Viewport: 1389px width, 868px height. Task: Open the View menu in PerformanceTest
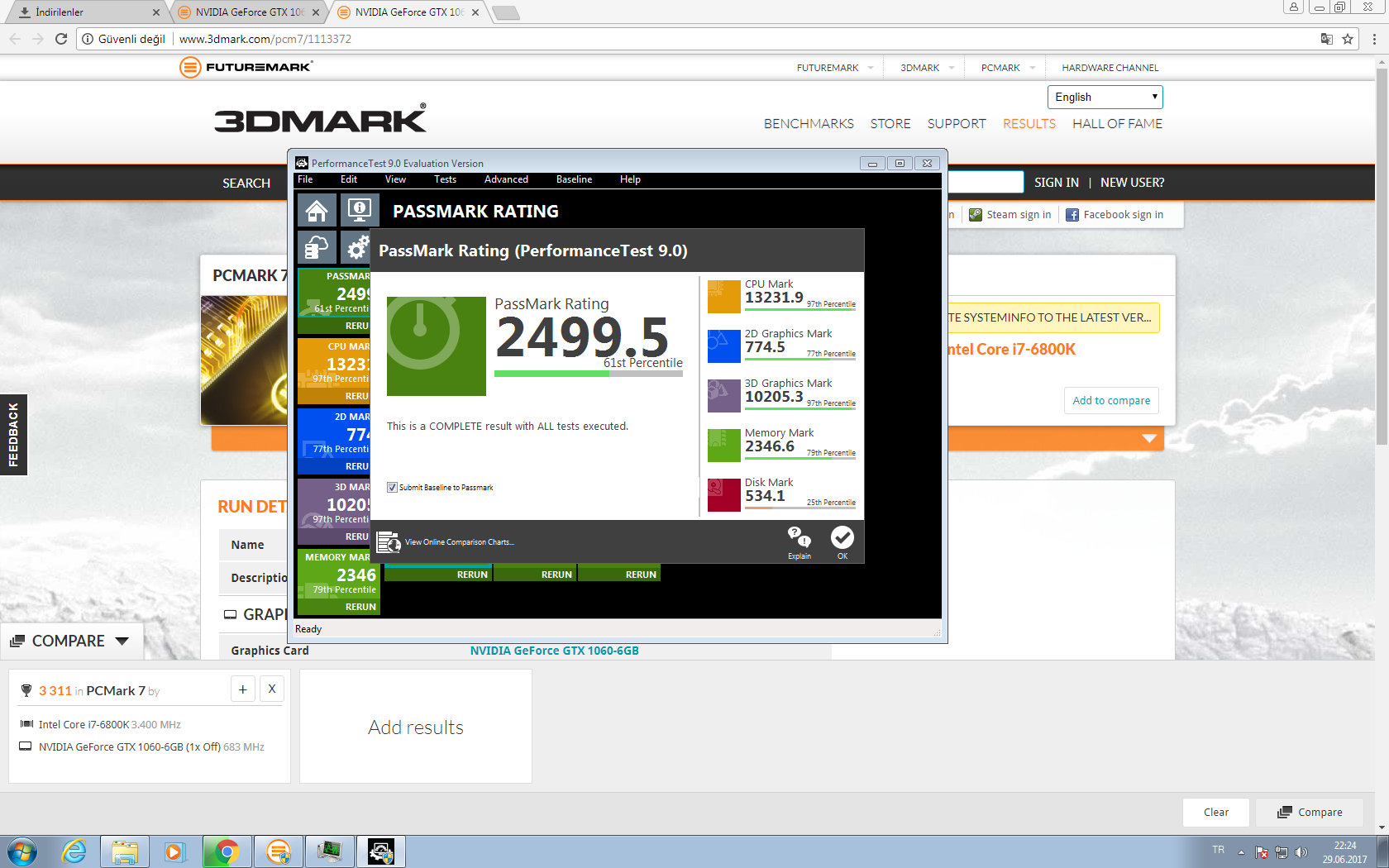(395, 179)
